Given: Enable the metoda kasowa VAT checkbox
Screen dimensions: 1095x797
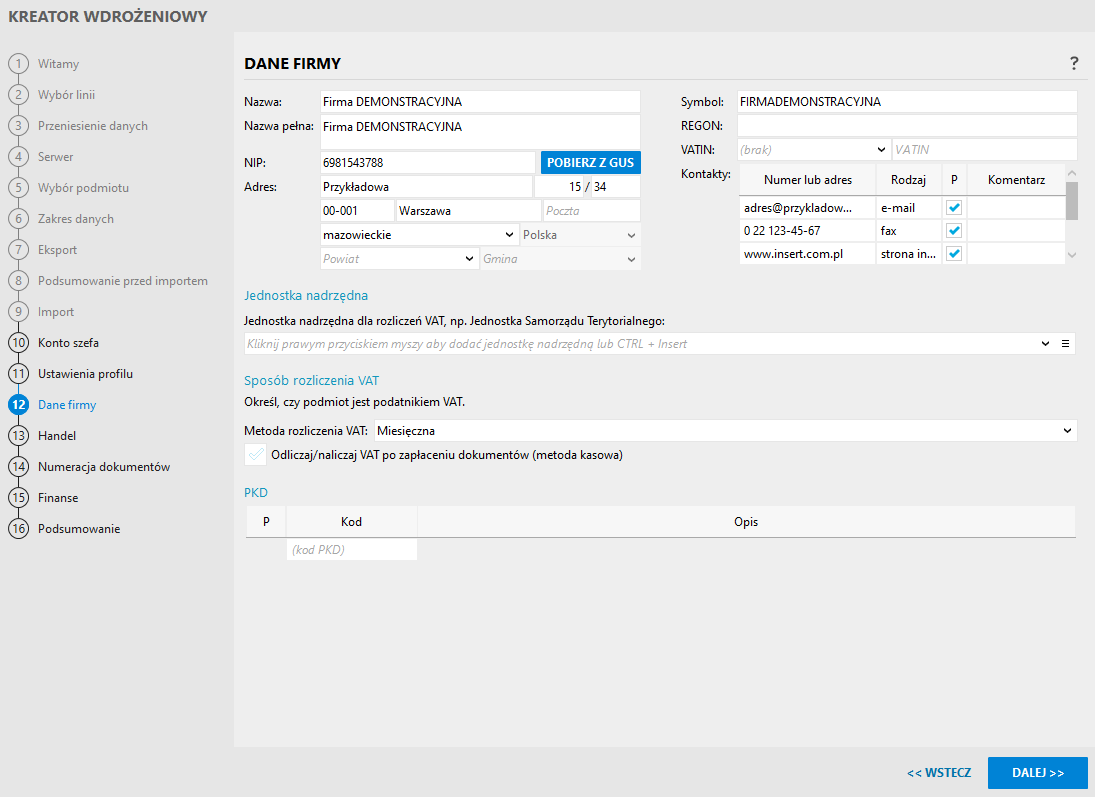Looking at the screenshot, I should (x=255, y=454).
